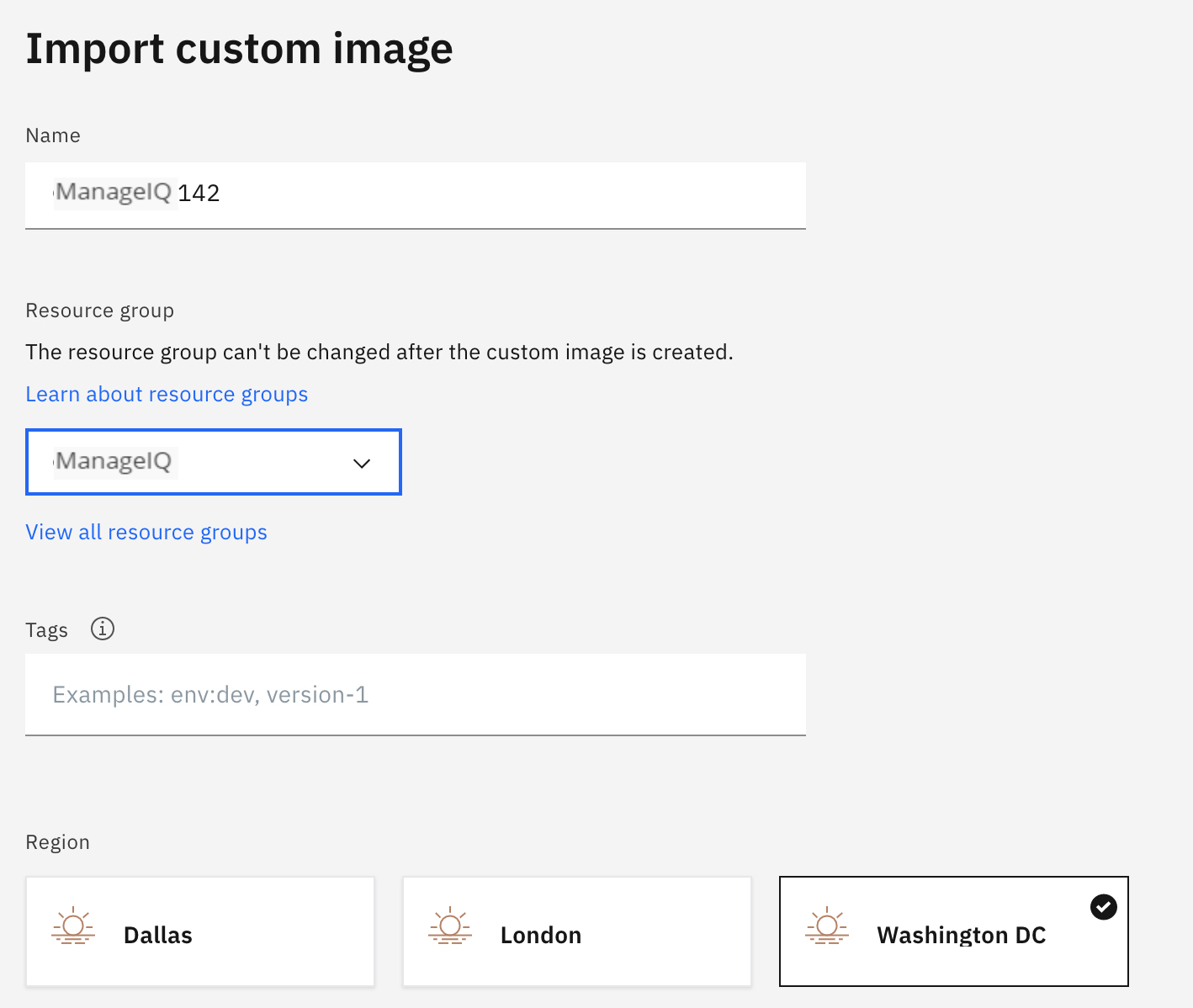1193x1008 pixels.
Task: Click the Resource group label text
Action: point(99,310)
